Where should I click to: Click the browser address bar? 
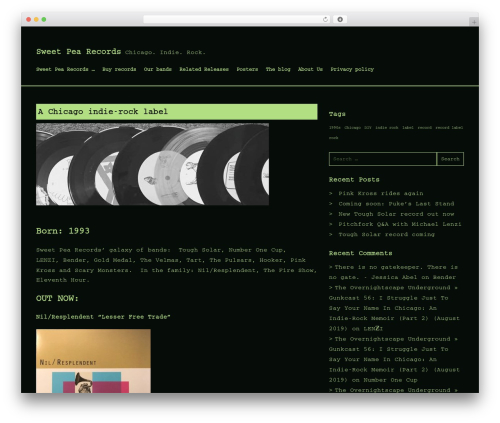tap(237, 19)
